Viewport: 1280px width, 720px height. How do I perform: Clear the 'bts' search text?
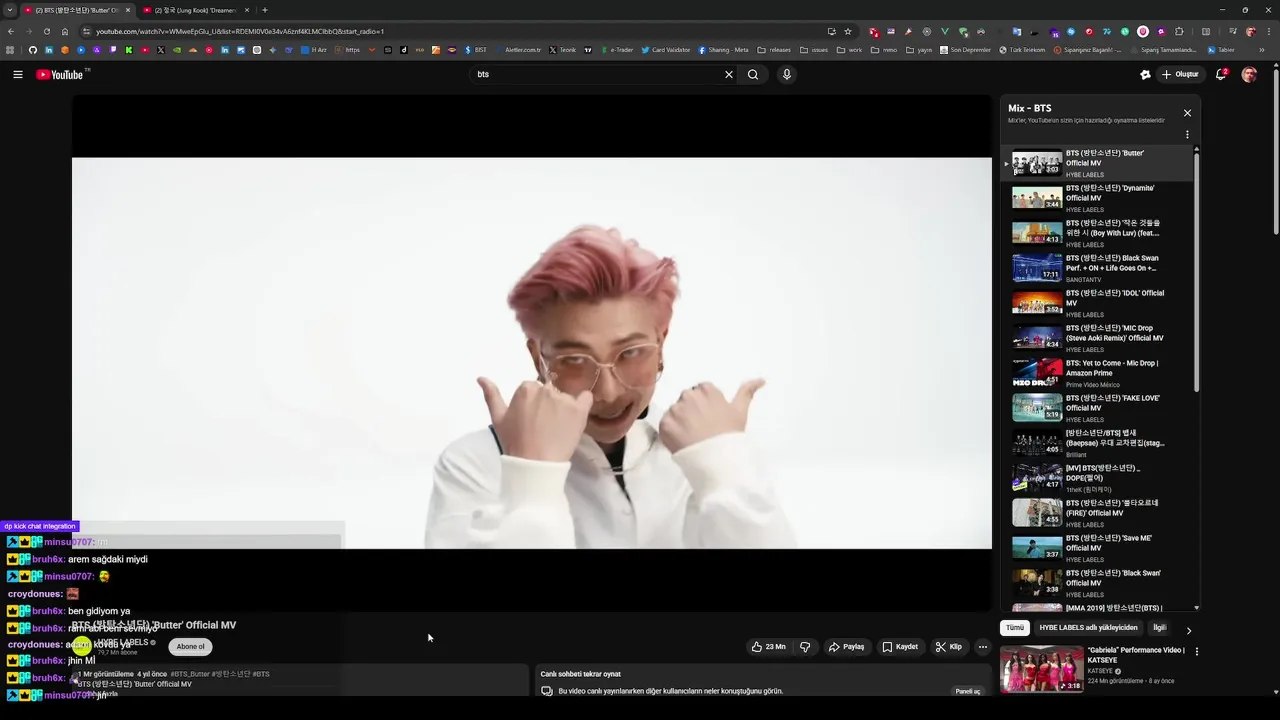[729, 74]
